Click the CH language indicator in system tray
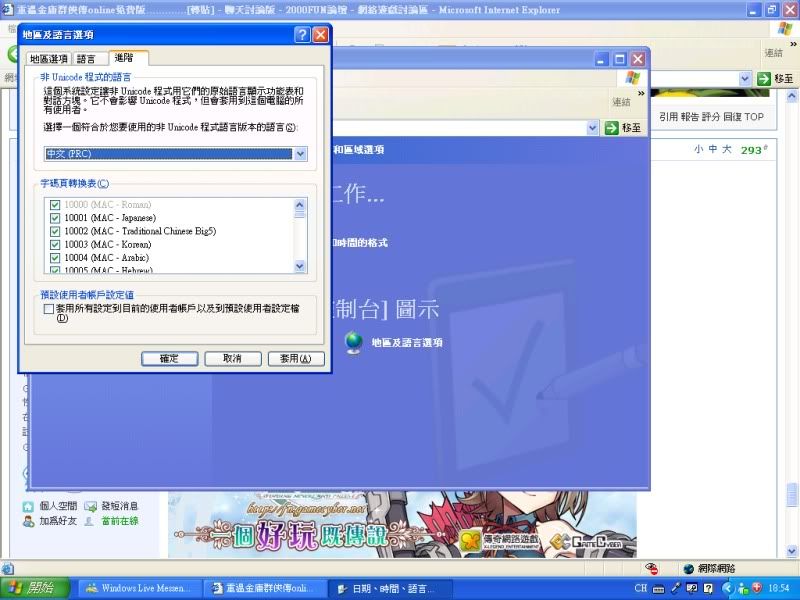Image resolution: width=800 pixels, height=600 pixels. (641, 588)
